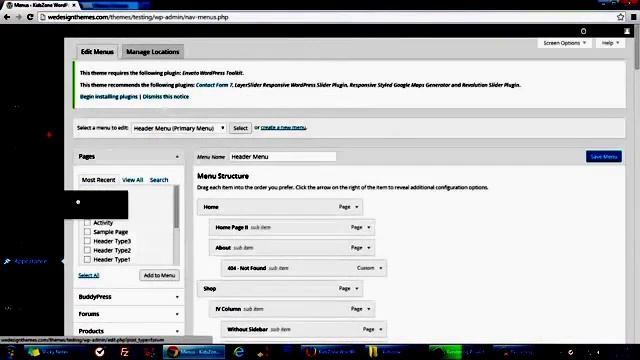The image size is (640, 360).
Task: Open the Select a menu to edit dropdown
Action: coord(179,128)
